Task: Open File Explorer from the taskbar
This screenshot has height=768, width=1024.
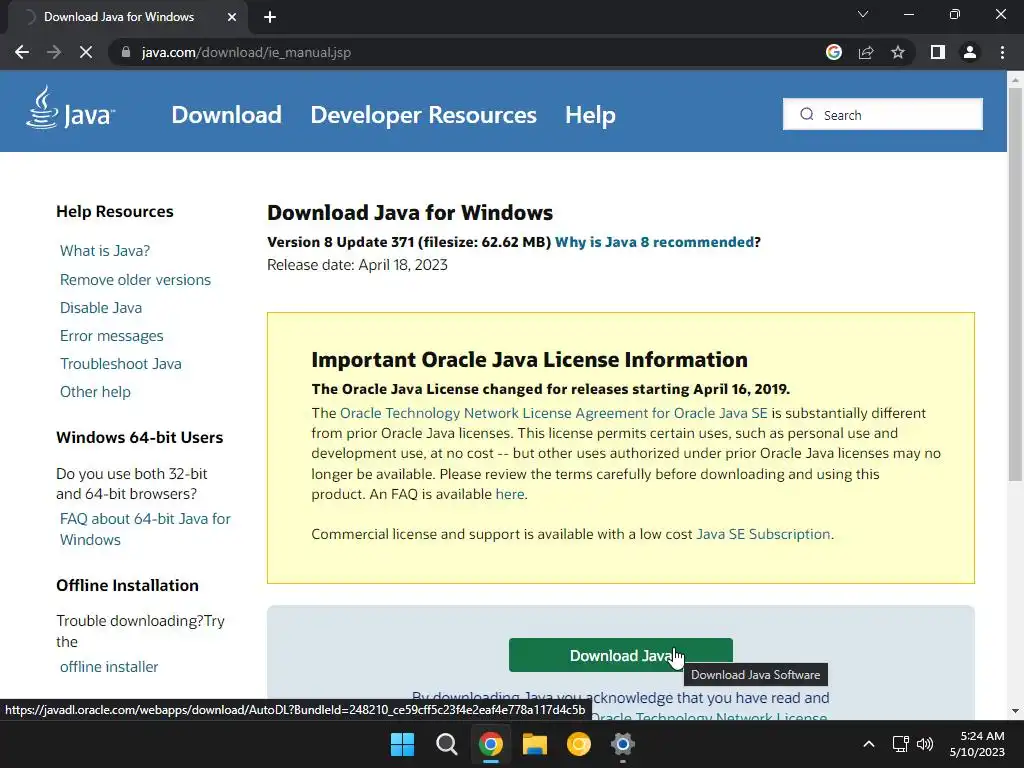Action: [534, 744]
